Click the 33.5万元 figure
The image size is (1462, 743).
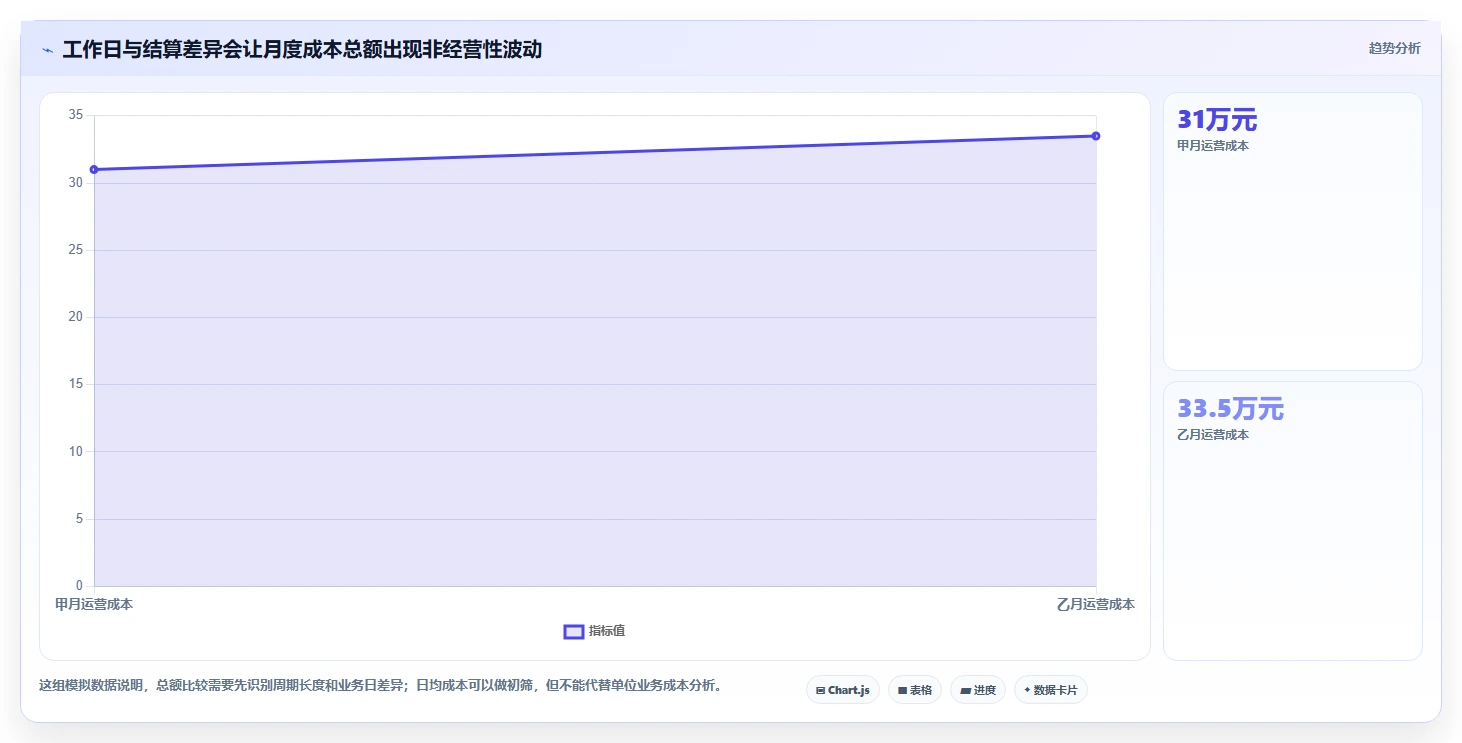1230,409
